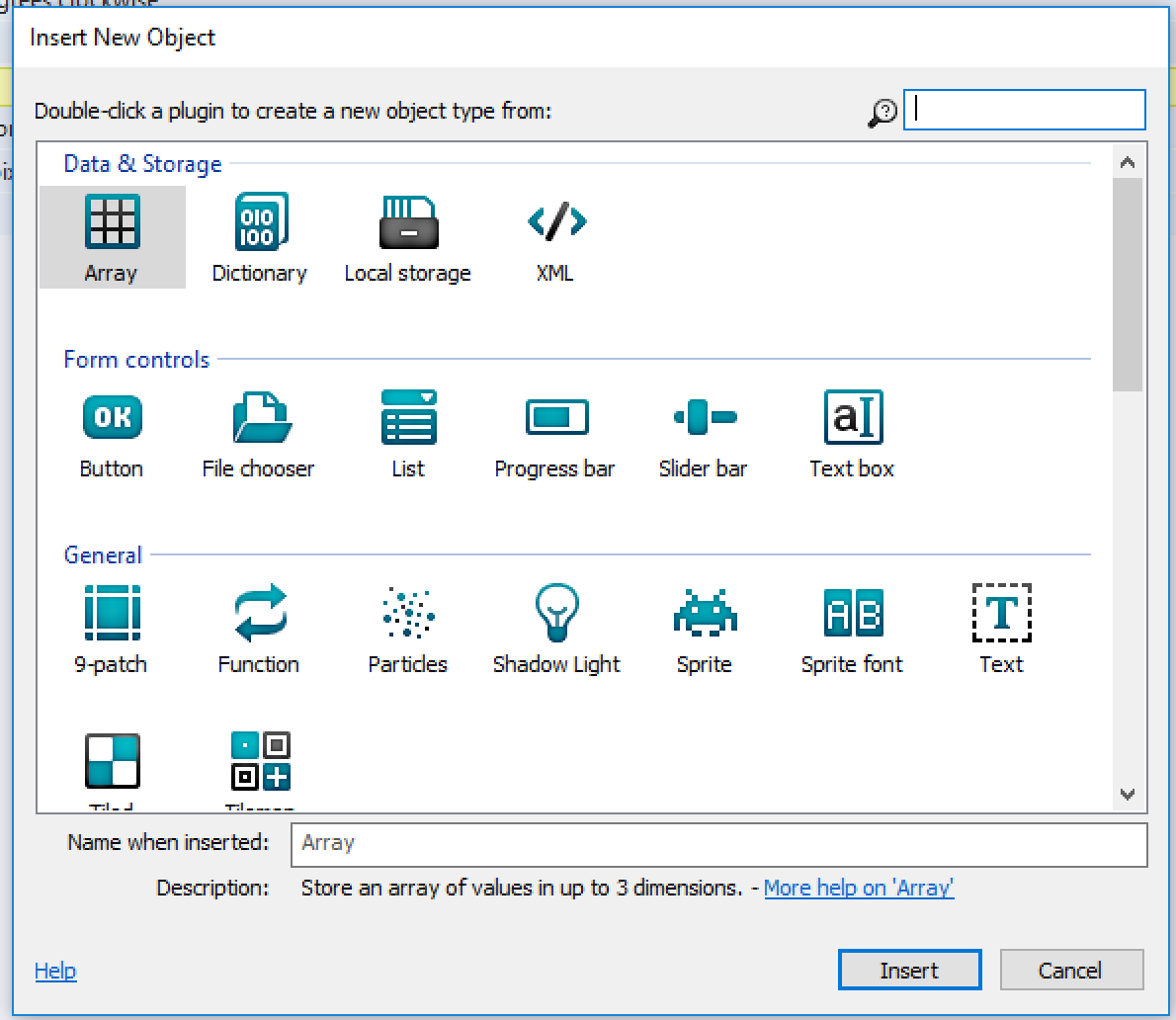This screenshot has height=1020, width=1176.
Task: Click the General category heading
Action: click(103, 555)
